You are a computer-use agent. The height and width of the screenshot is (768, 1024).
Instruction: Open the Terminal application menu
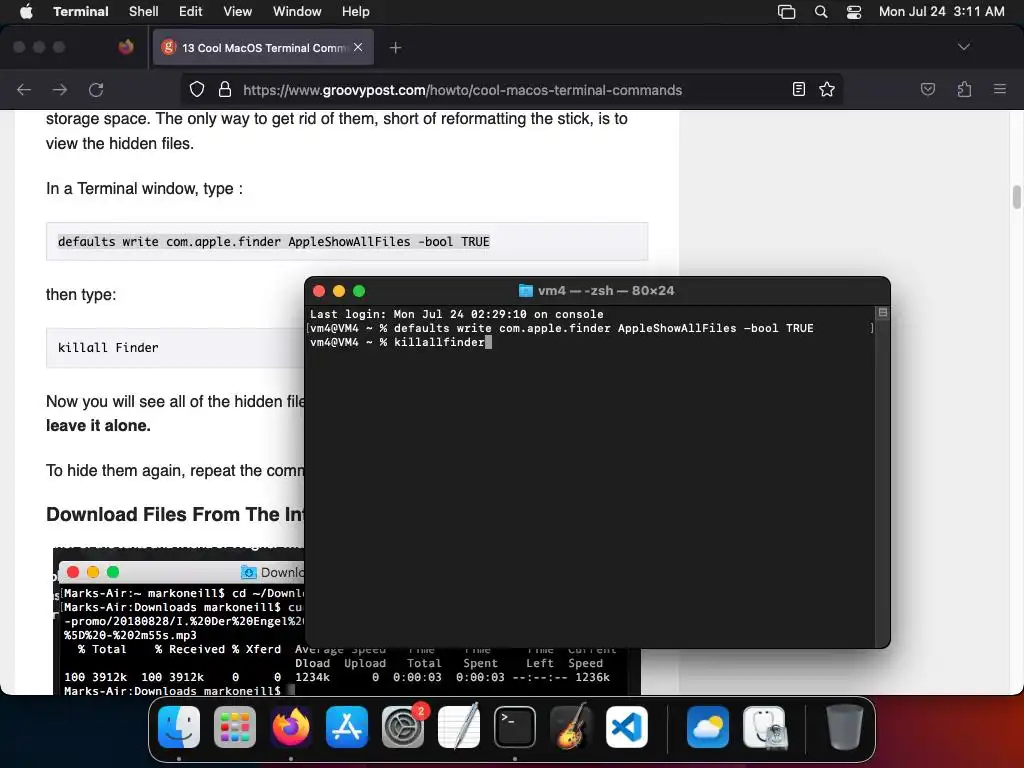click(x=81, y=12)
